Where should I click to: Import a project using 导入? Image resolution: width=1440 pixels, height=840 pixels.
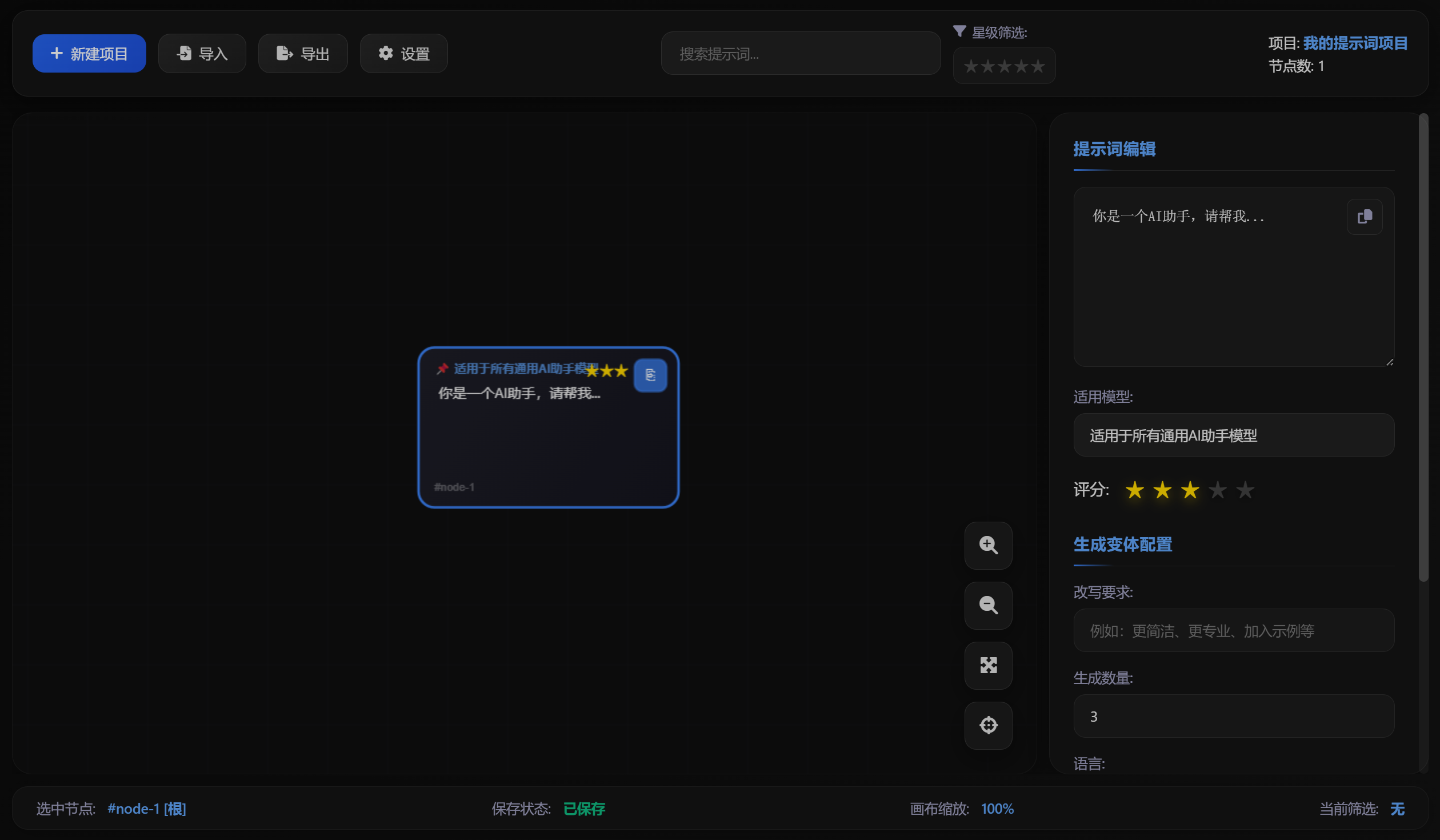pyautogui.click(x=202, y=53)
